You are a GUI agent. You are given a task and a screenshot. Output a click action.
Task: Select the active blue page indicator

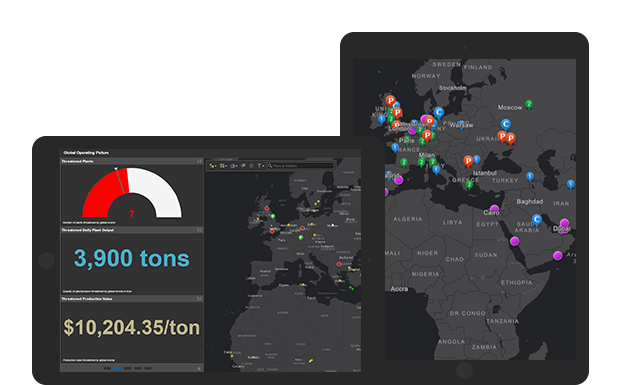coord(118,368)
